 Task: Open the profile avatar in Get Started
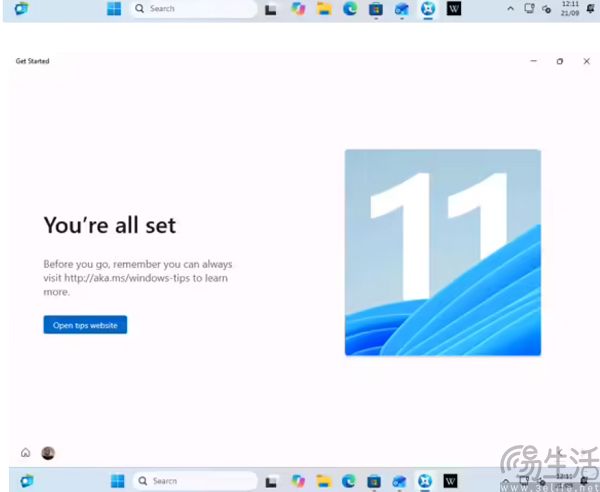(48, 453)
